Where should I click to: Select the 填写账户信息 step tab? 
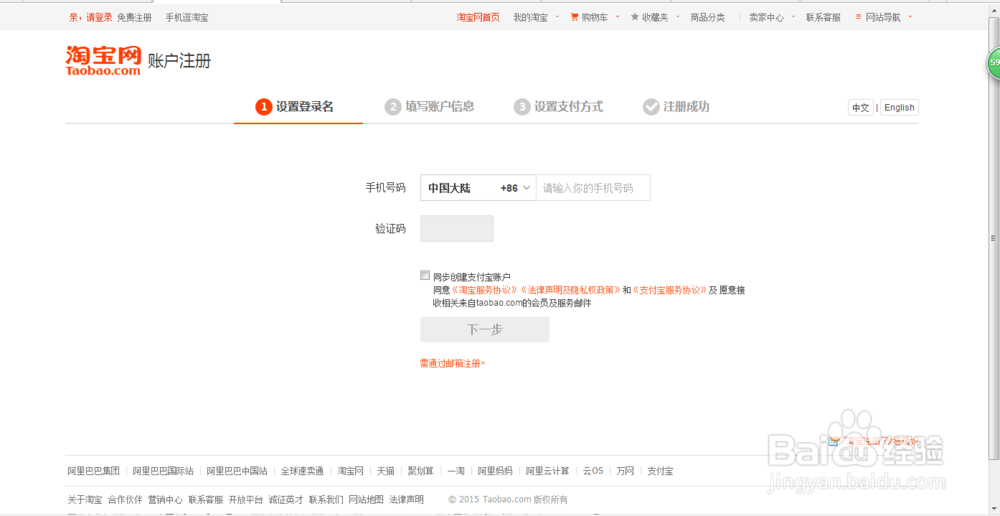[430, 107]
